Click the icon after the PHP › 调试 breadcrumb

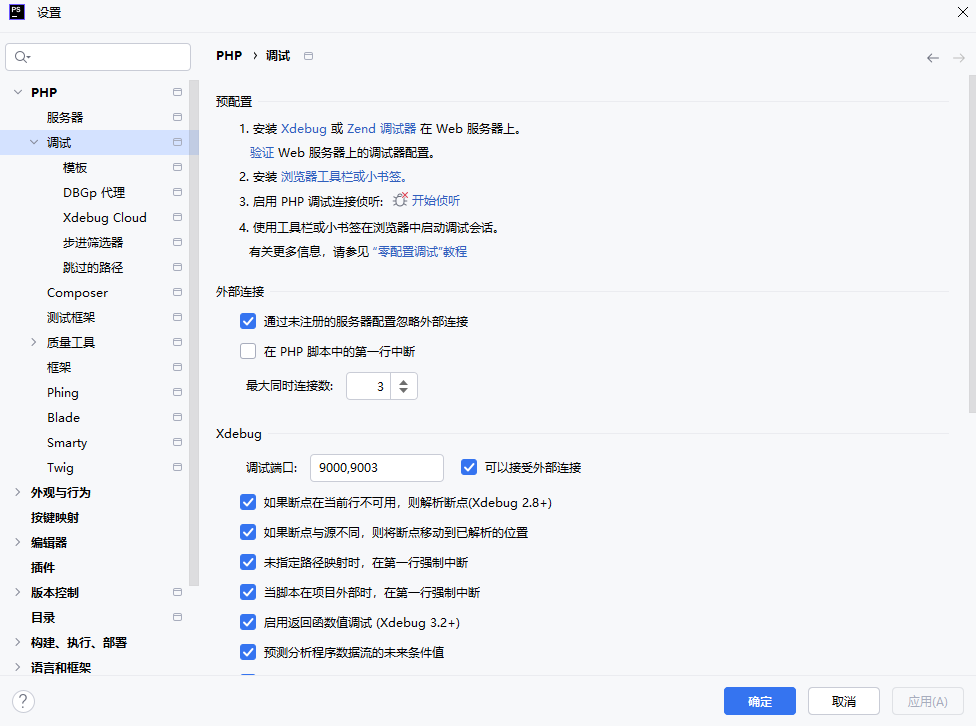308,56
